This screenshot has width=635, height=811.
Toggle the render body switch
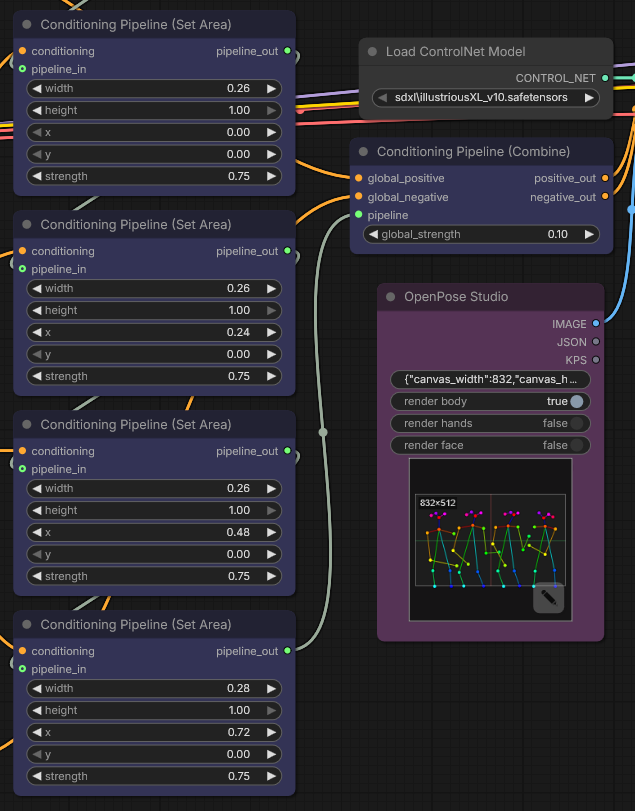click(576, 401)
